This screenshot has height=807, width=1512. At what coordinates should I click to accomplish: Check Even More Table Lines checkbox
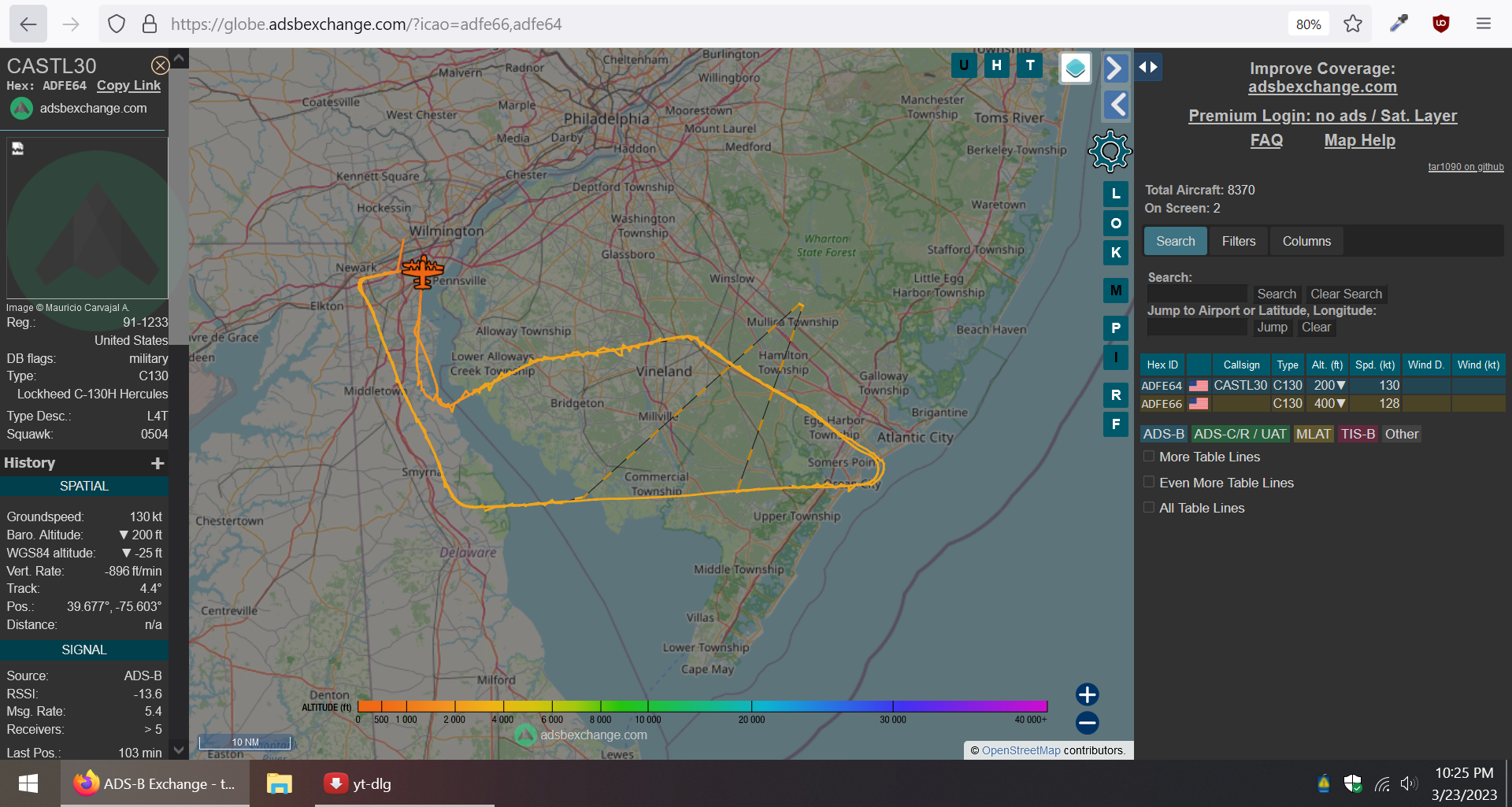[1149, 483]
